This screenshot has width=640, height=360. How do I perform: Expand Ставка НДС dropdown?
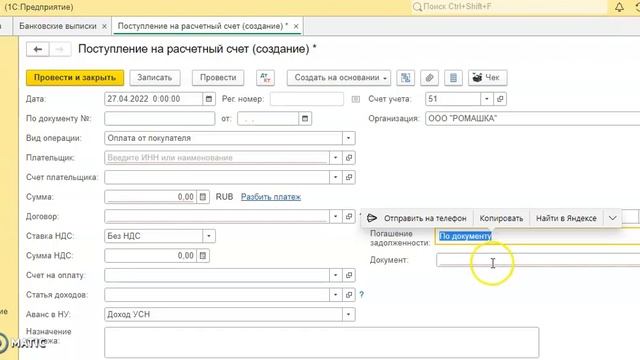click(x=209, y=236)
